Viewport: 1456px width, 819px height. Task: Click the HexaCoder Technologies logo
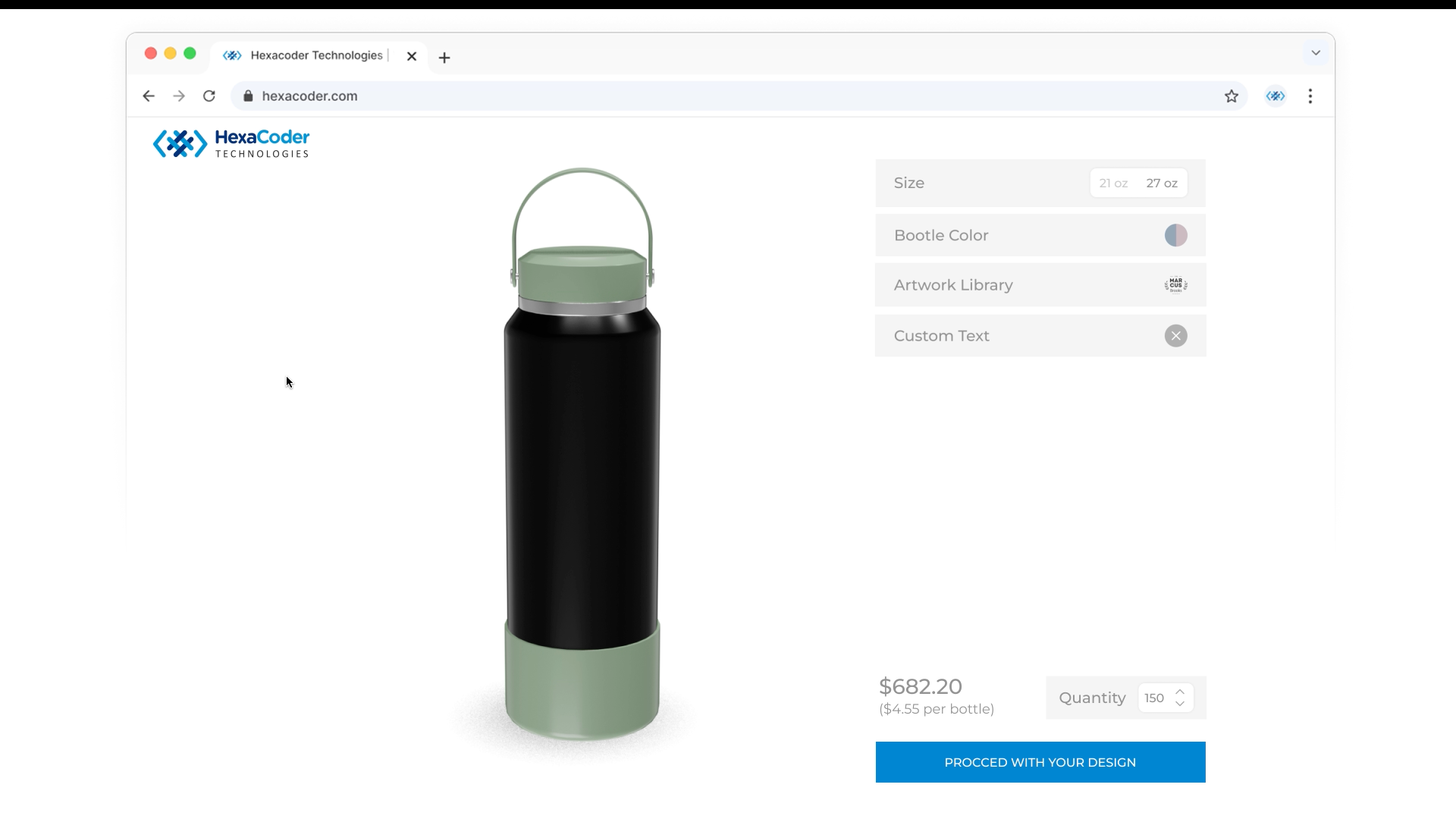pyautogui.click(x=231, y=143)
